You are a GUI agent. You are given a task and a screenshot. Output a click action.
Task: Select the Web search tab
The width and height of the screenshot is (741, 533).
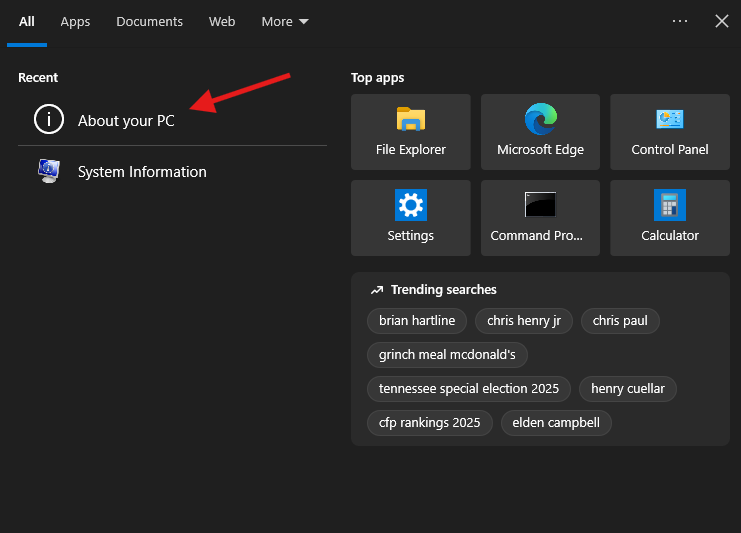coord(222,21)
